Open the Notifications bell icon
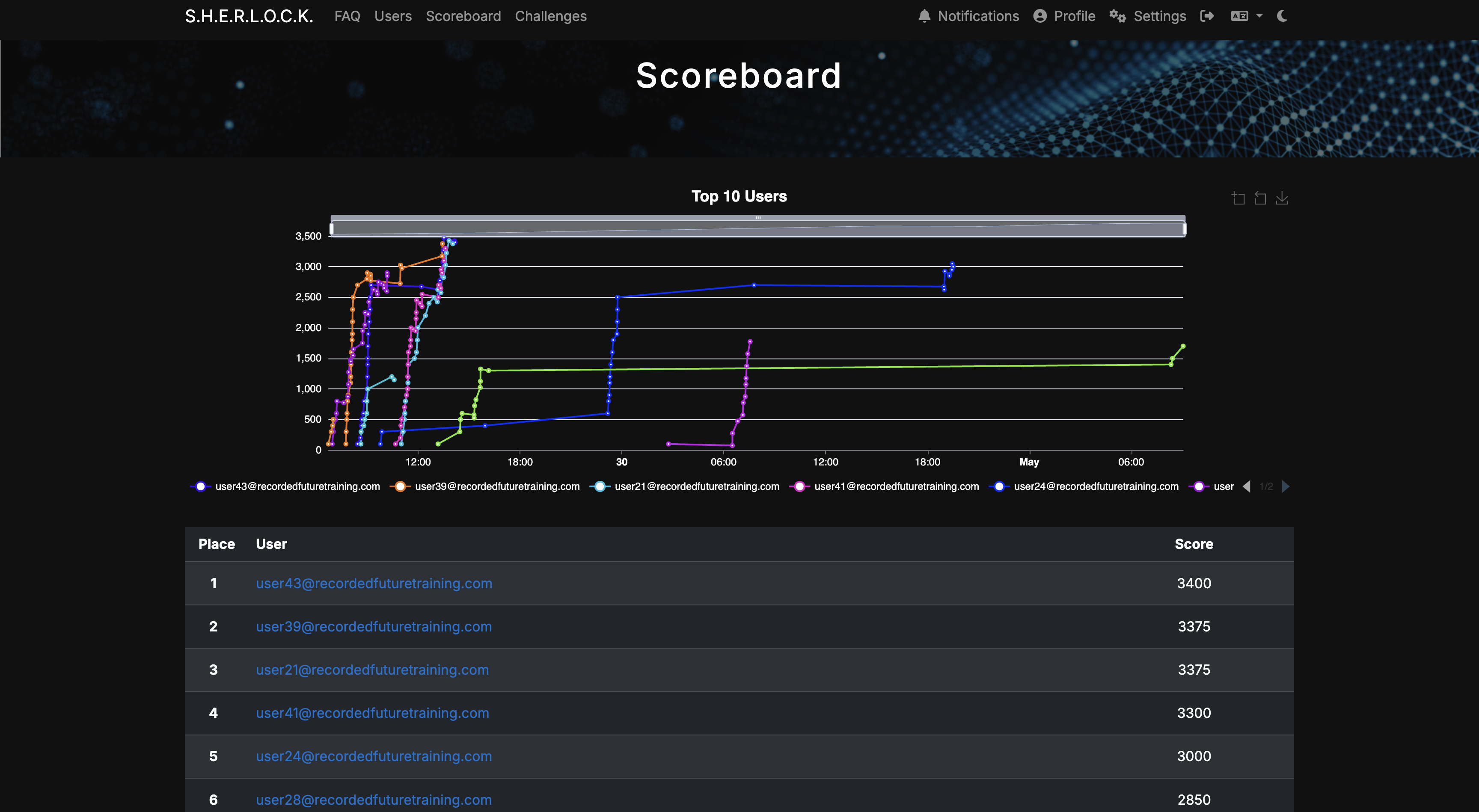The height and width of the screenshot is (812, 1479). point(924,15)
